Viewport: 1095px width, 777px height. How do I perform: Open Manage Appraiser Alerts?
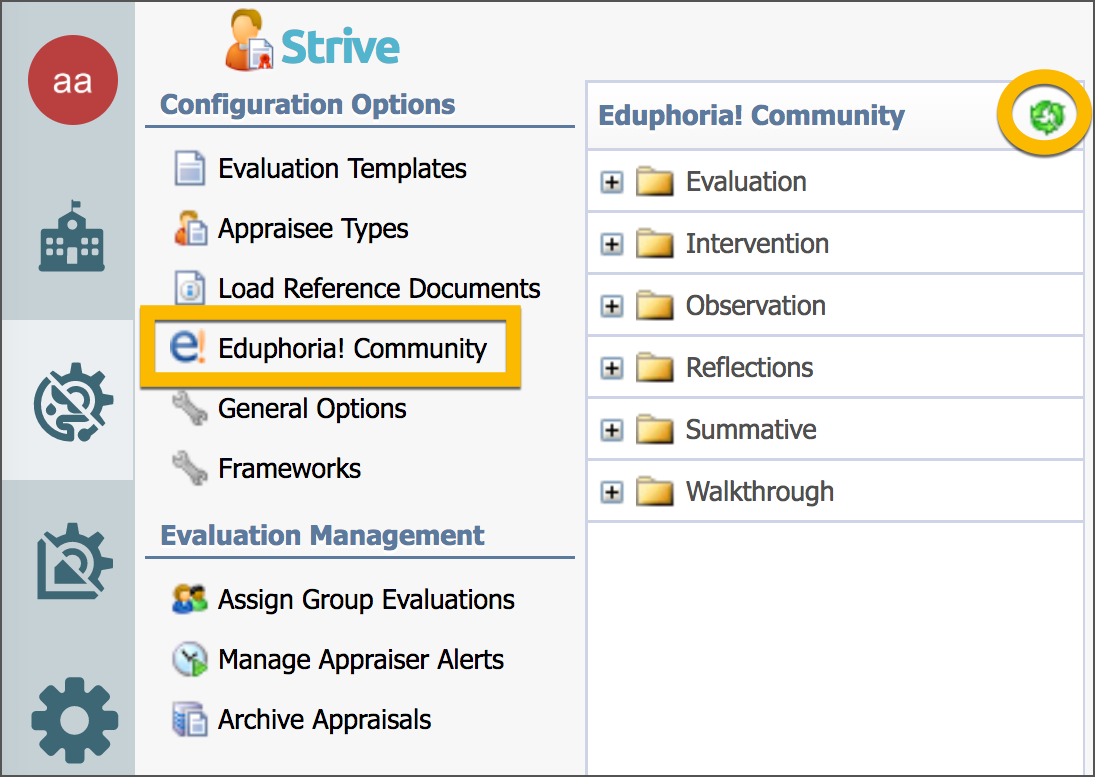(361, 660)
